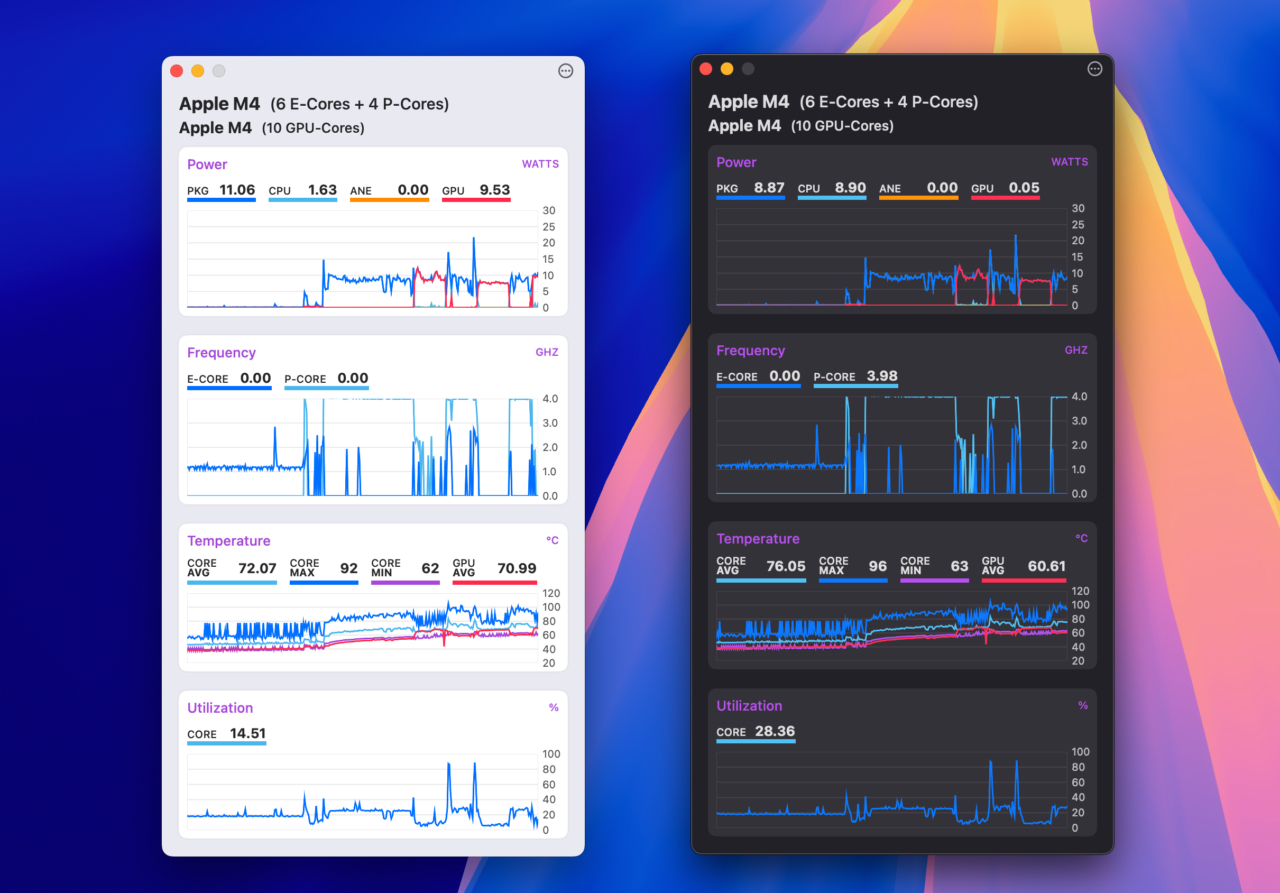The height and width of the screenshot is (893, 1280).
Task: Click Apple M4 CPU cores title, light window
Action: pos(314,104)
